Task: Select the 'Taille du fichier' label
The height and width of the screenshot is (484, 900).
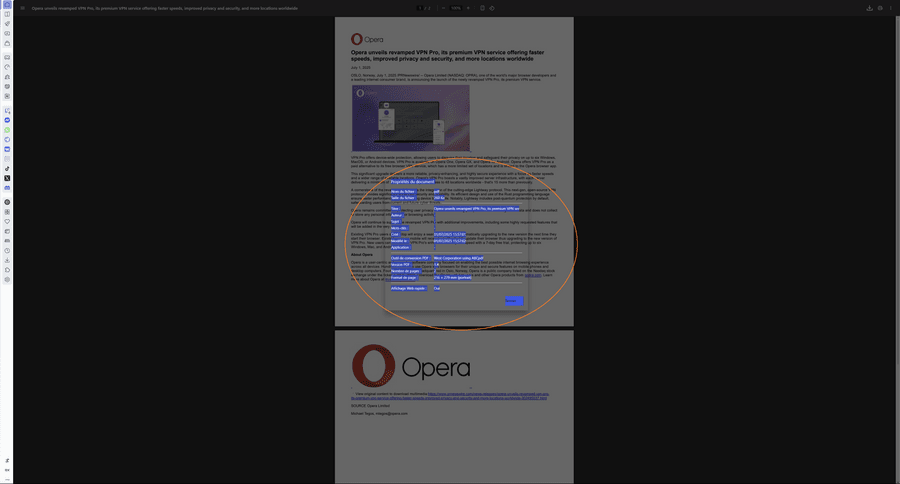Action: click(403, 198)
